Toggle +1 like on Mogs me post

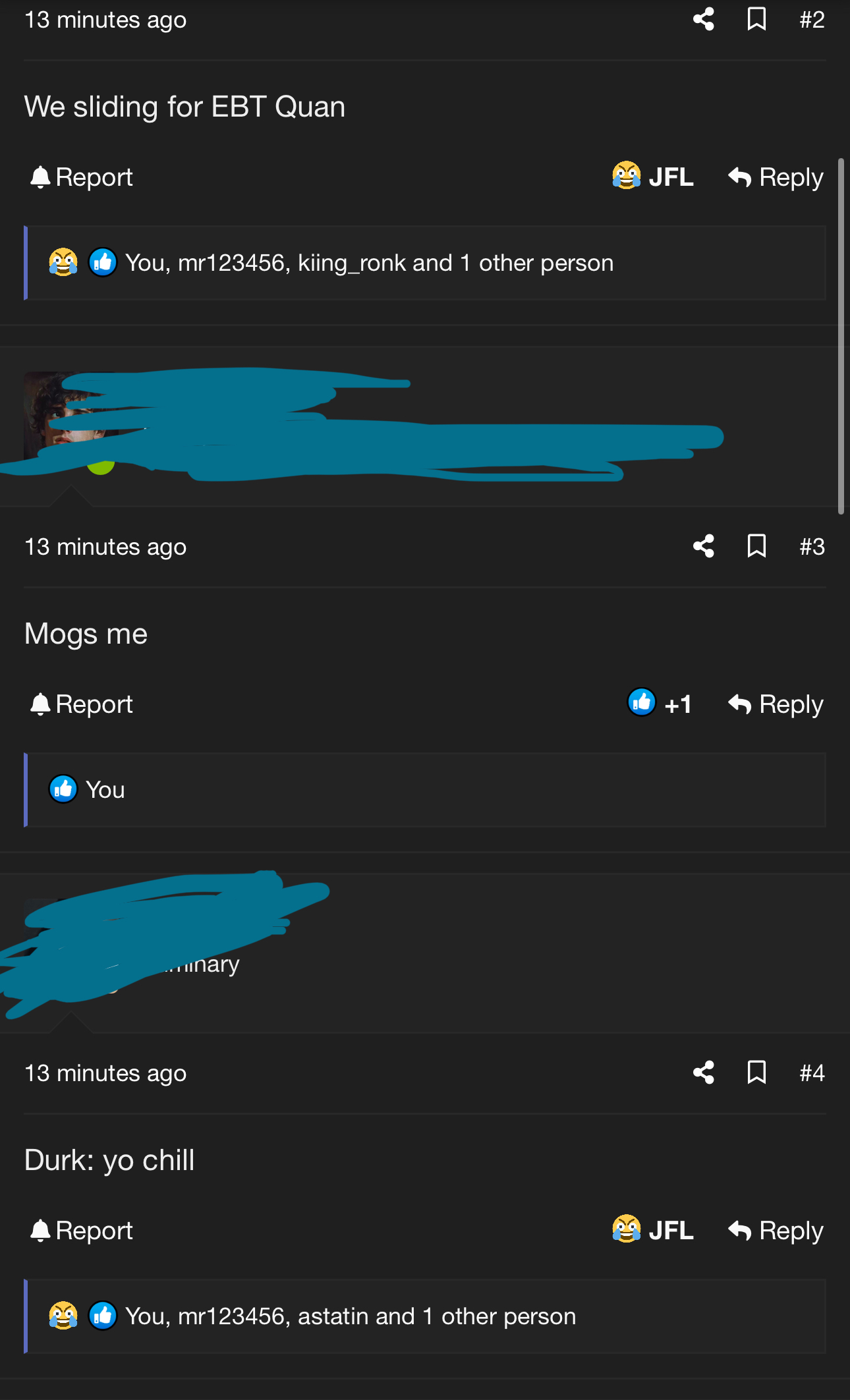659,704
